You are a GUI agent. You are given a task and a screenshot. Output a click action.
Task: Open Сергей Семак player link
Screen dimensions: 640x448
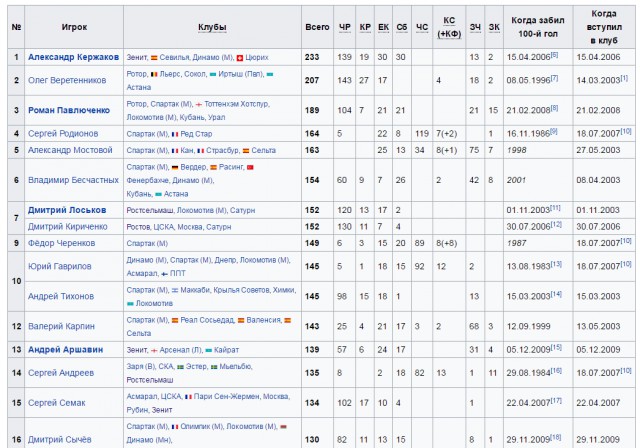coord(57,403)
